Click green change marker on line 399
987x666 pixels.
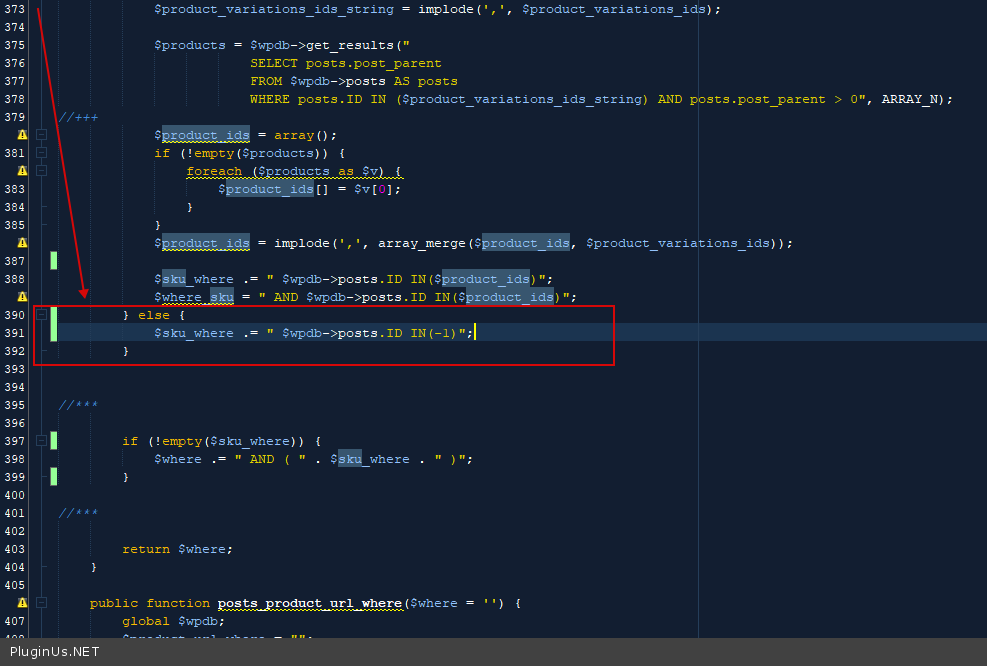(x=54, y=477)
